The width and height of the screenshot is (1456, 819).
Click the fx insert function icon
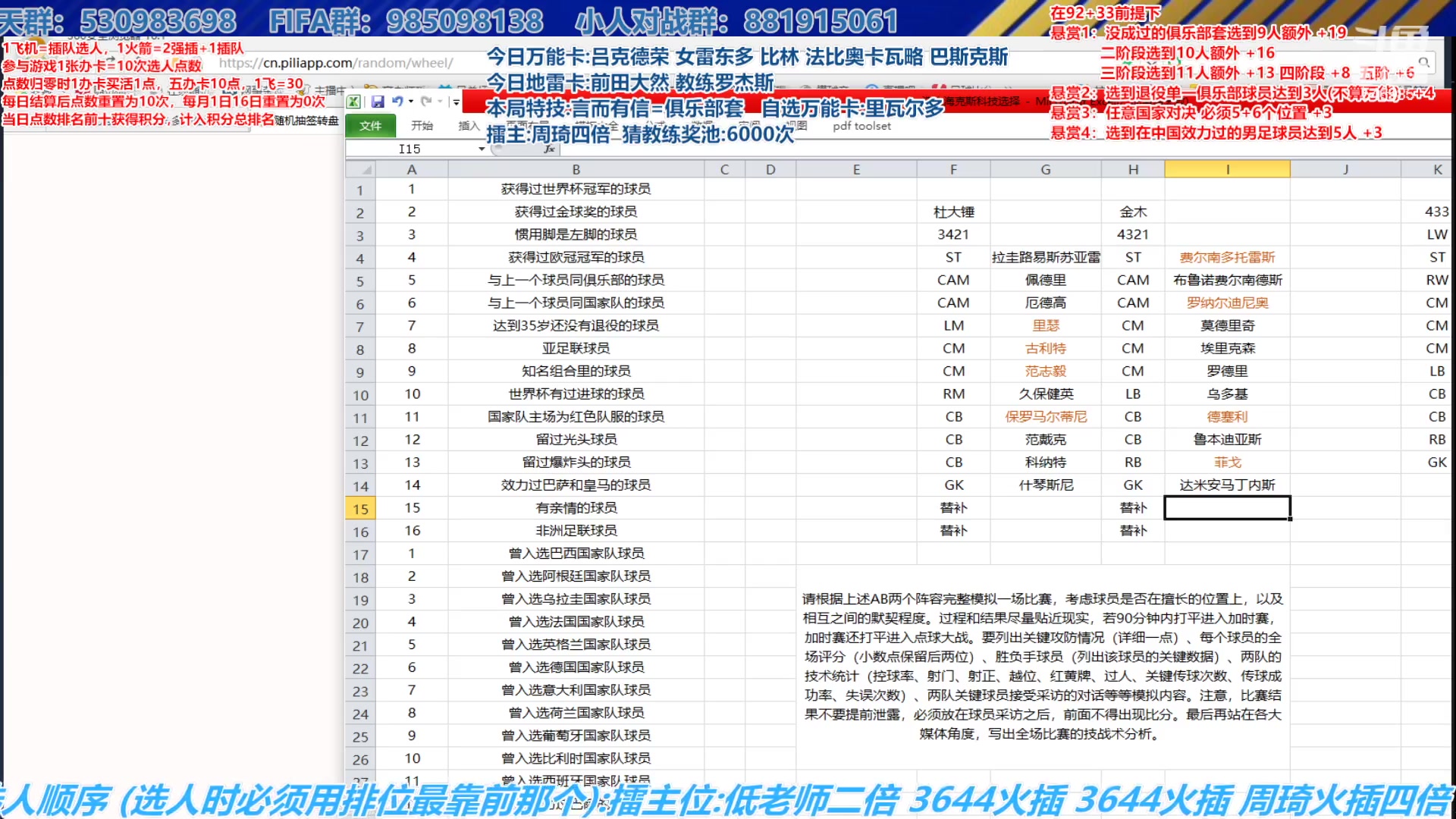549,149
